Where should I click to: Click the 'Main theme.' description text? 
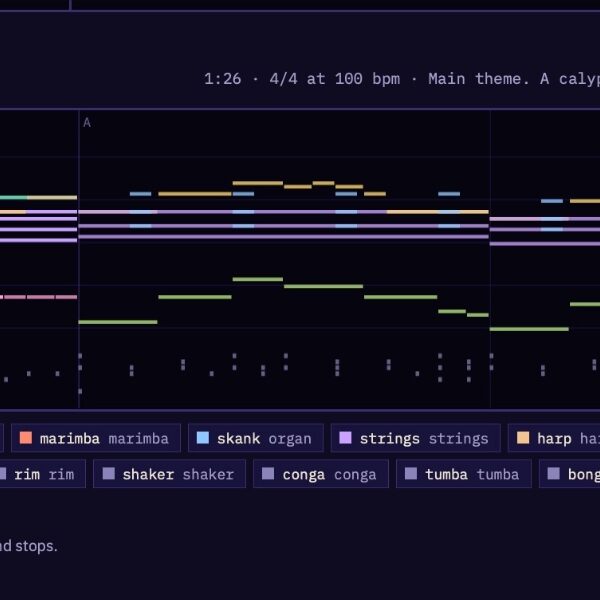(x=479, y=79)
